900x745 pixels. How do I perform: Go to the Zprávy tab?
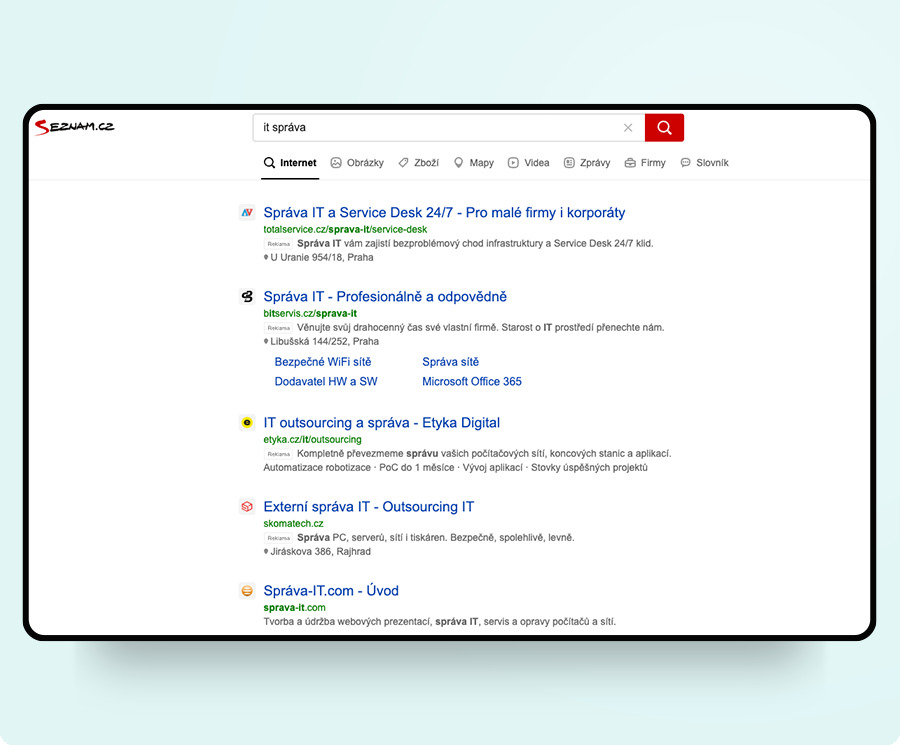[x=587, y=163]
